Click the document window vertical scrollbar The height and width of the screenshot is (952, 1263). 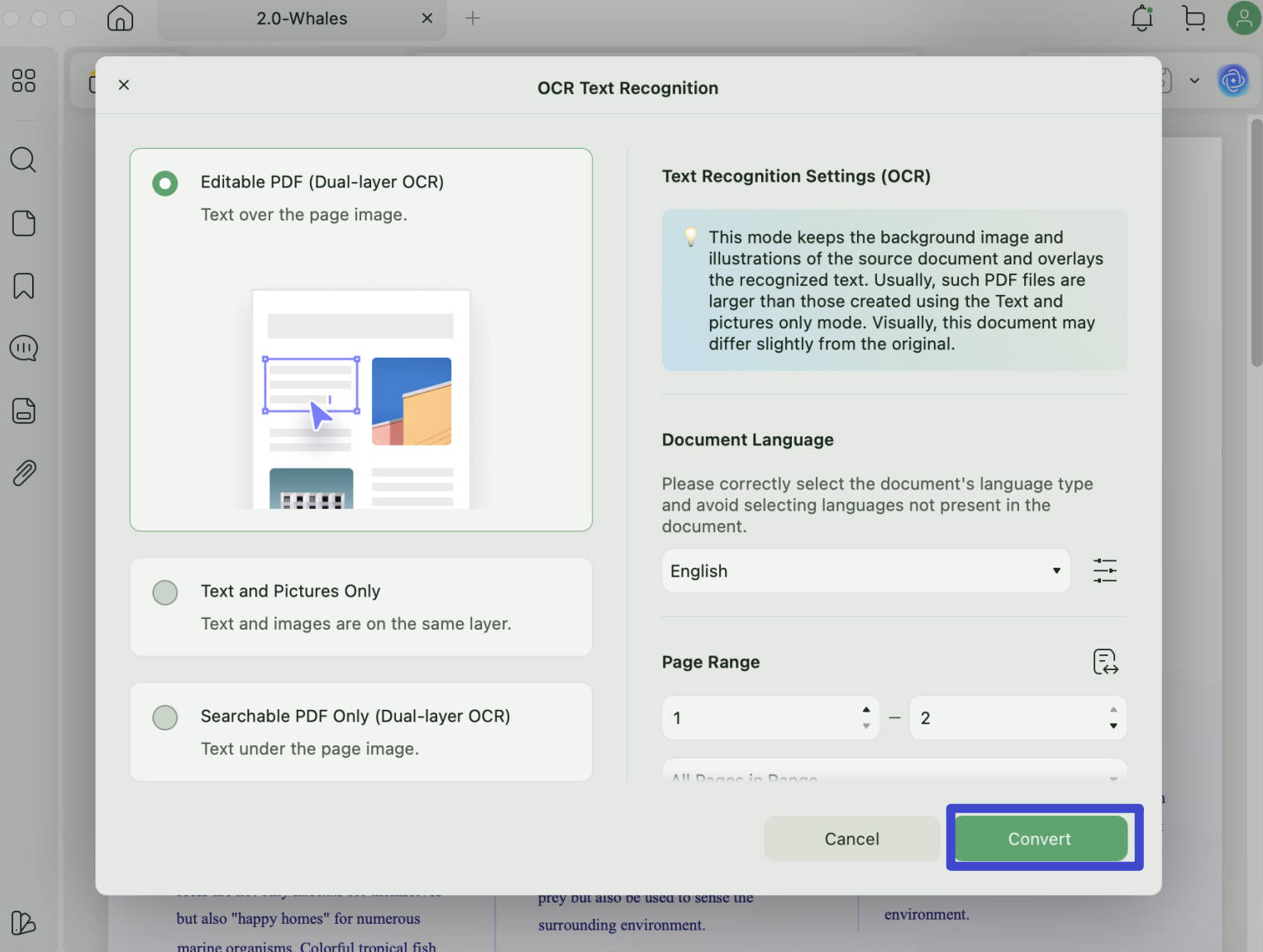pyautogui.click(x=1256, y=242)
